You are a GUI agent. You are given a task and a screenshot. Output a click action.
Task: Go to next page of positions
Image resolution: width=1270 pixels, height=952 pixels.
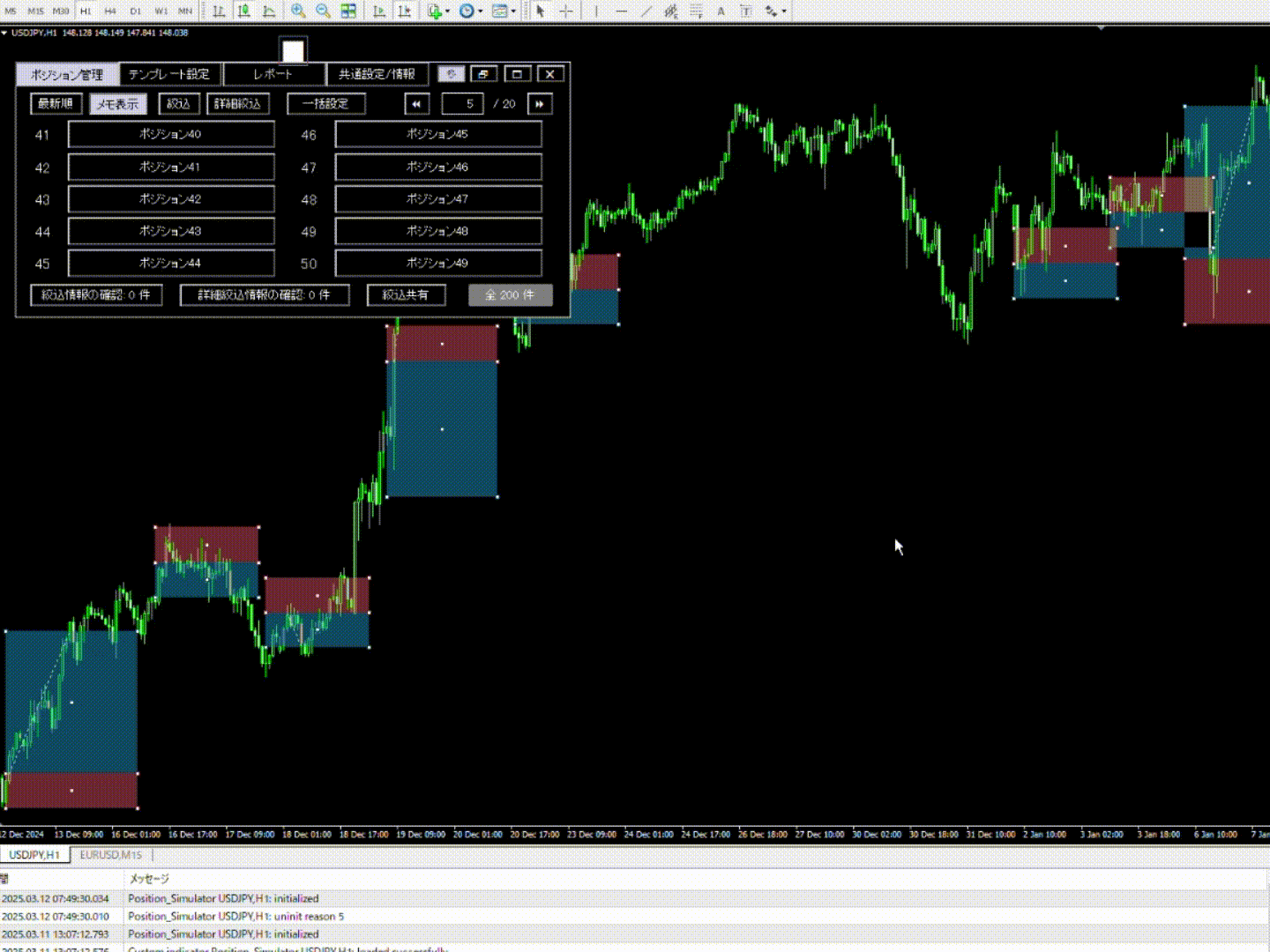pos(540,104)
